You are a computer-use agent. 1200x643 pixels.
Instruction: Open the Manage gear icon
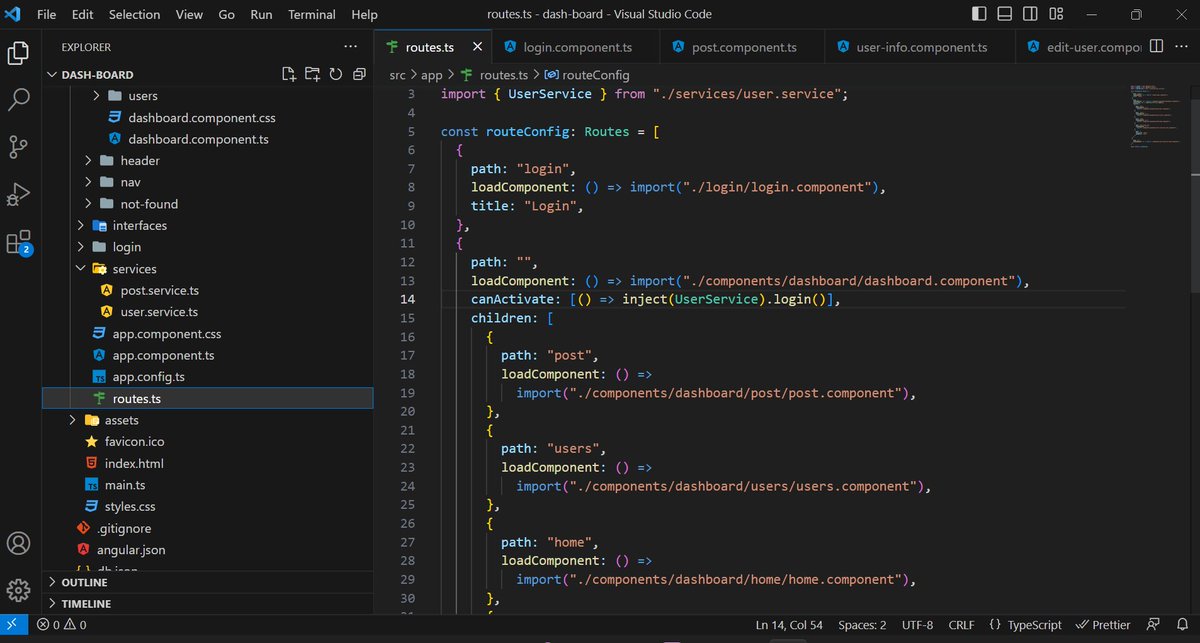(18, 590)
